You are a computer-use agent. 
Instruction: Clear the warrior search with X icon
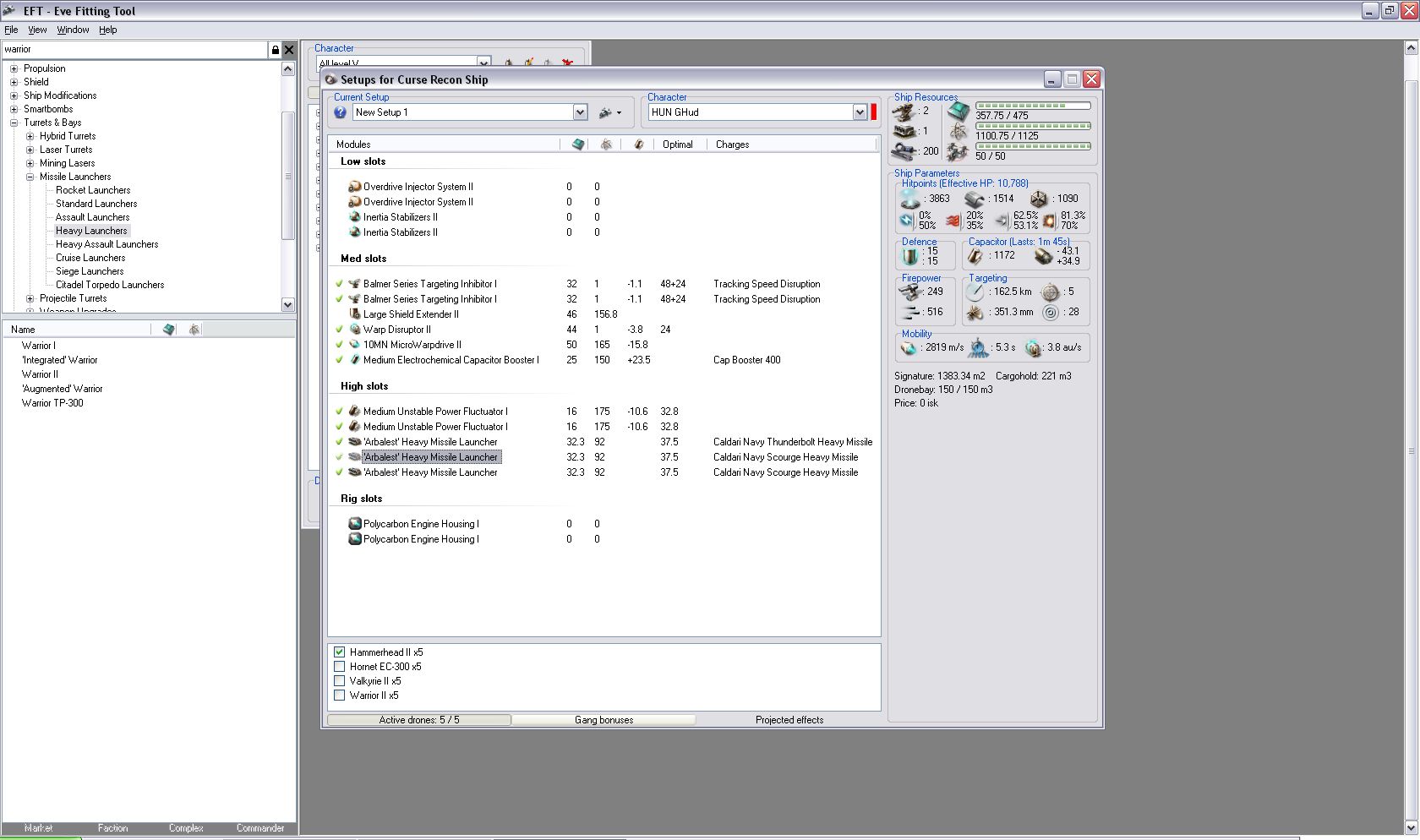click(289, 50)
